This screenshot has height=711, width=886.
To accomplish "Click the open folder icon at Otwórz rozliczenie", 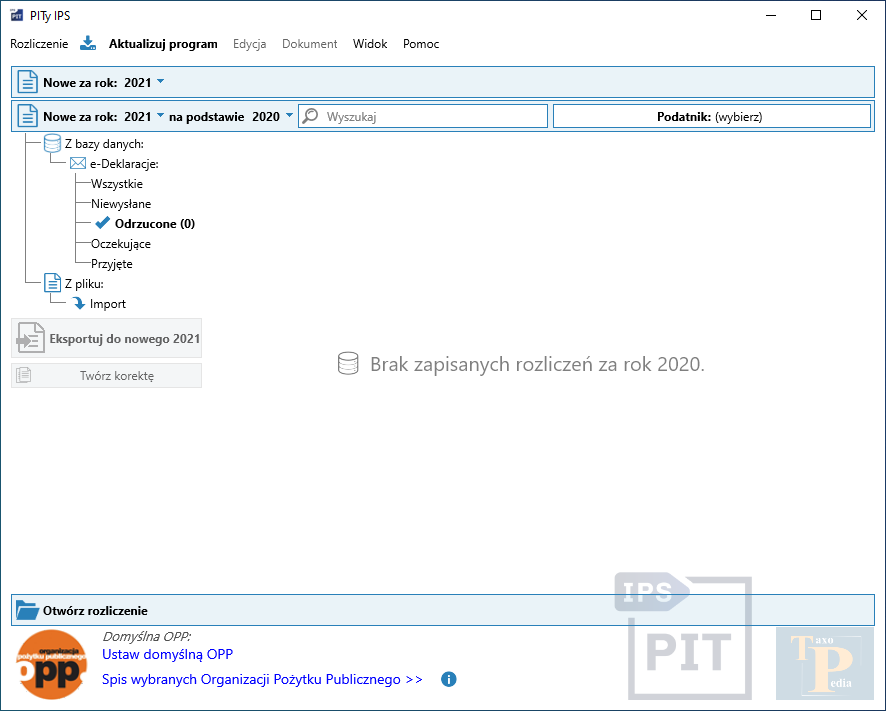I will tap(27, 610).
